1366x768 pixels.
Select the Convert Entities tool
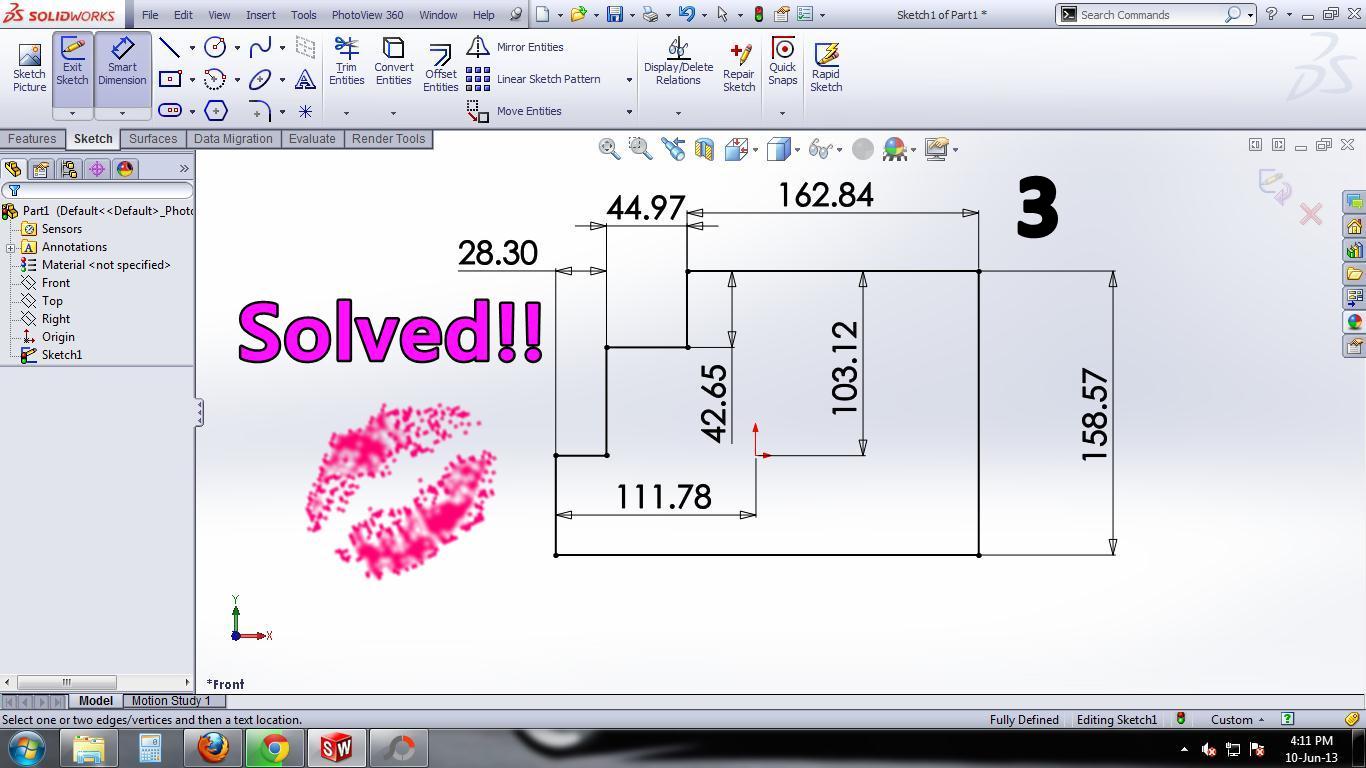(393, 62)
